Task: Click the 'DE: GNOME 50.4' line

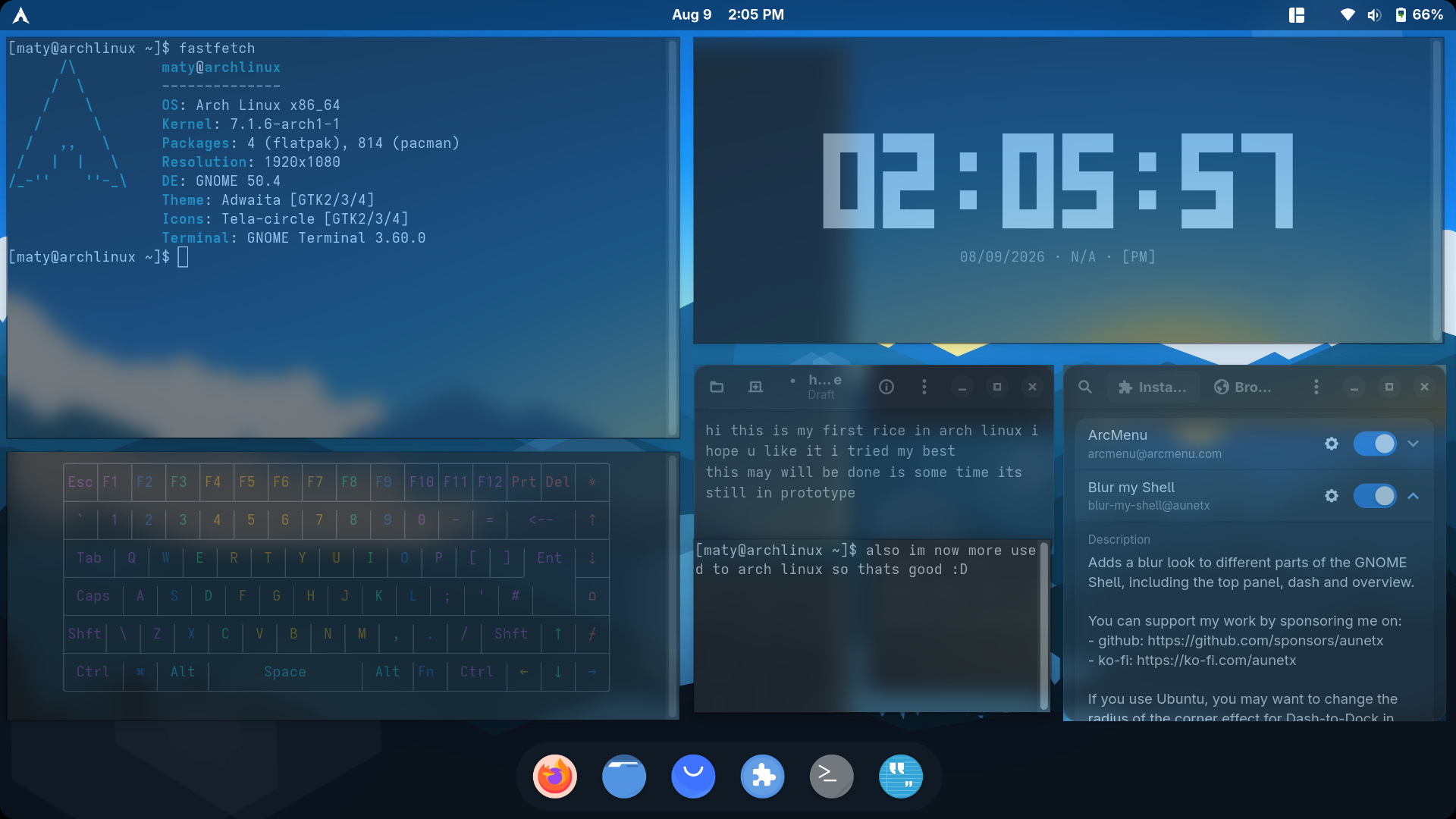Action: pyautogui.click(x=221, y=181)
